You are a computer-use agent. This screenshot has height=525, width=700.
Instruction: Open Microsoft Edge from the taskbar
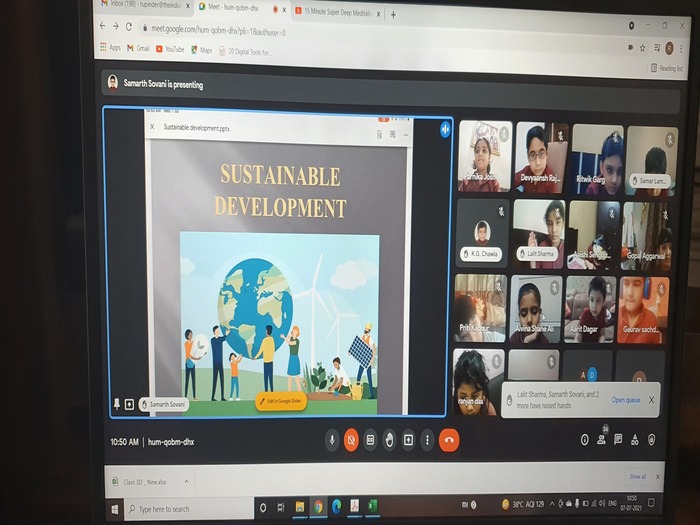(x=336, y=506)
